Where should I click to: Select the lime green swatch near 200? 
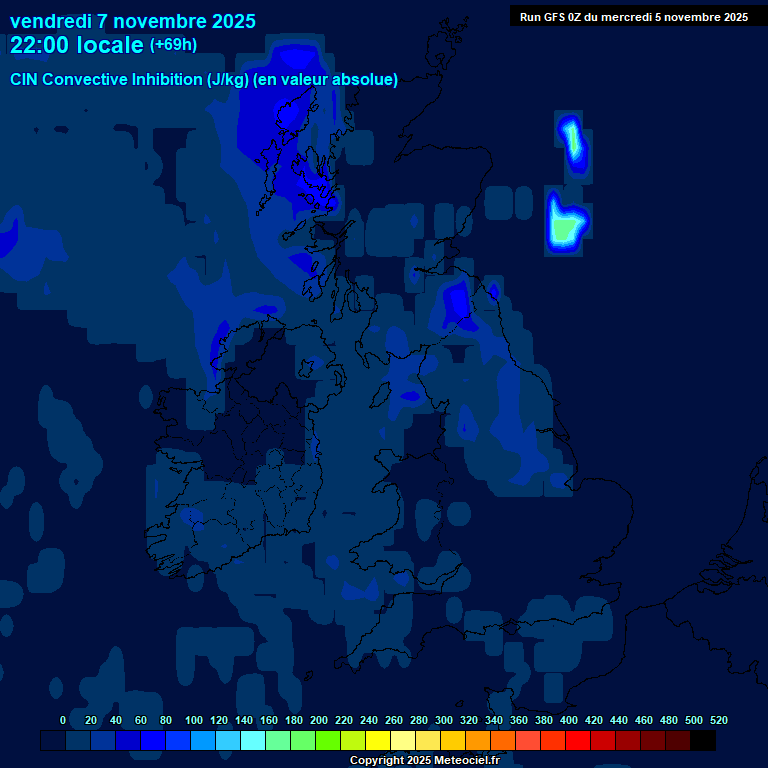pos(328,741)
